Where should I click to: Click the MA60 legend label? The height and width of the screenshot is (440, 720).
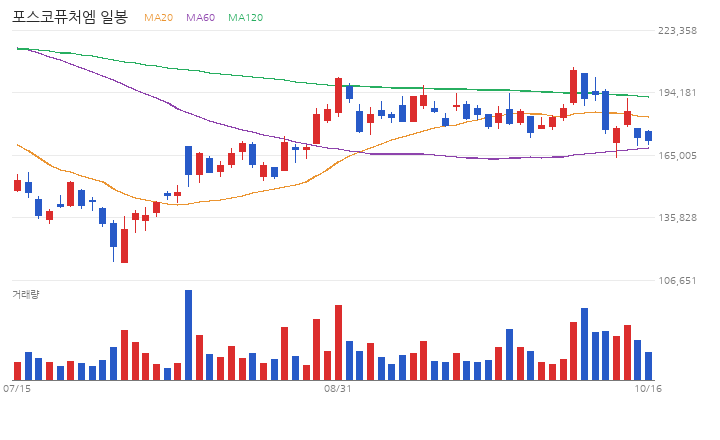pos(200,17)
